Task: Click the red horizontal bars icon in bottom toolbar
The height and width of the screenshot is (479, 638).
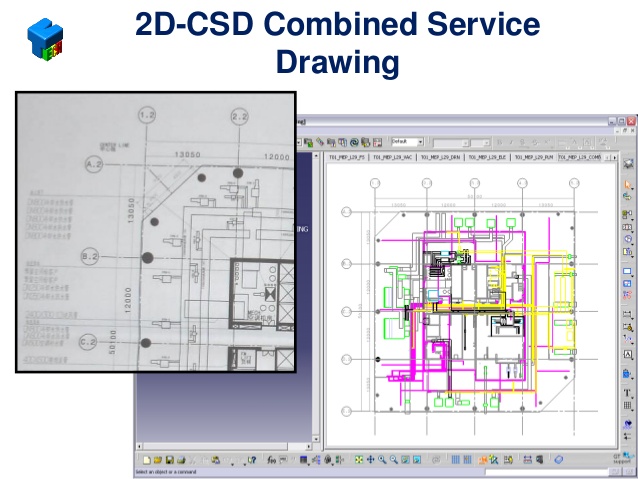Action: coord(527,459)
